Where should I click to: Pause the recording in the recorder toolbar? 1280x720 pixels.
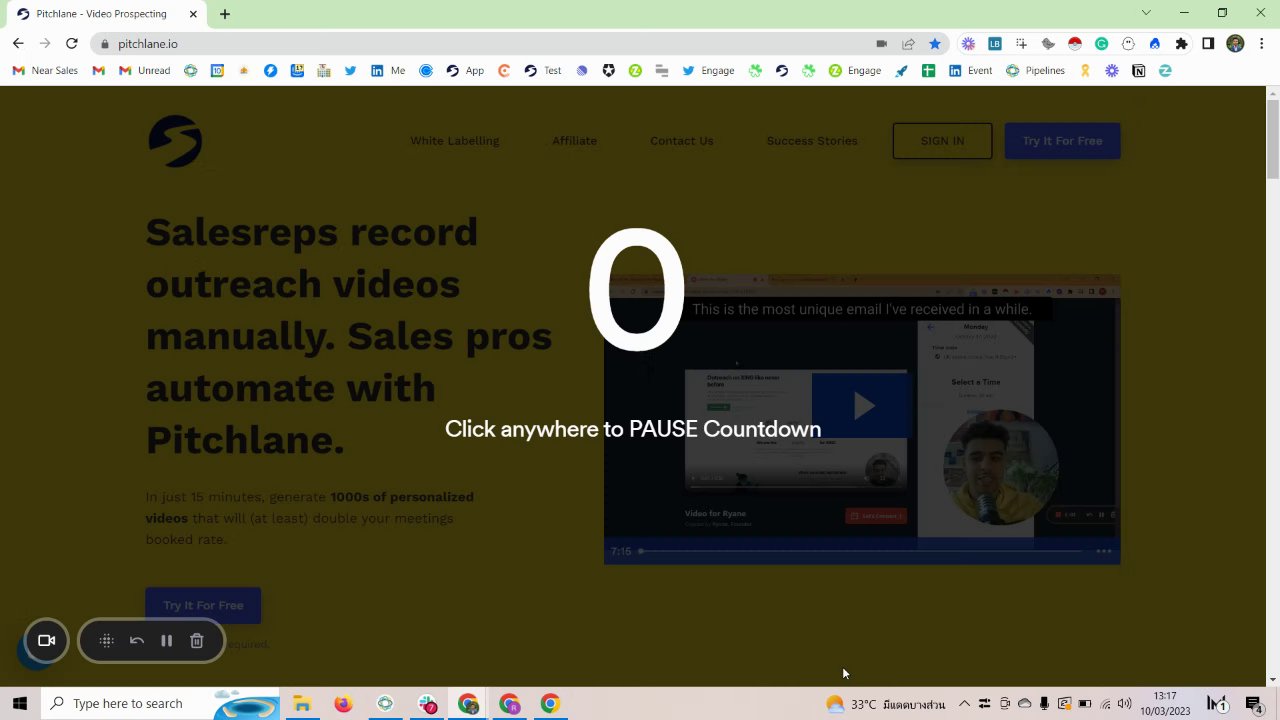(167, 641)
